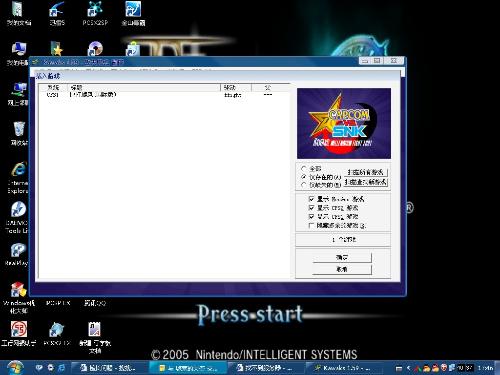Click the 取消 (Cancel) button
Viewport: 500px width, 375px height.
[342, 269]
